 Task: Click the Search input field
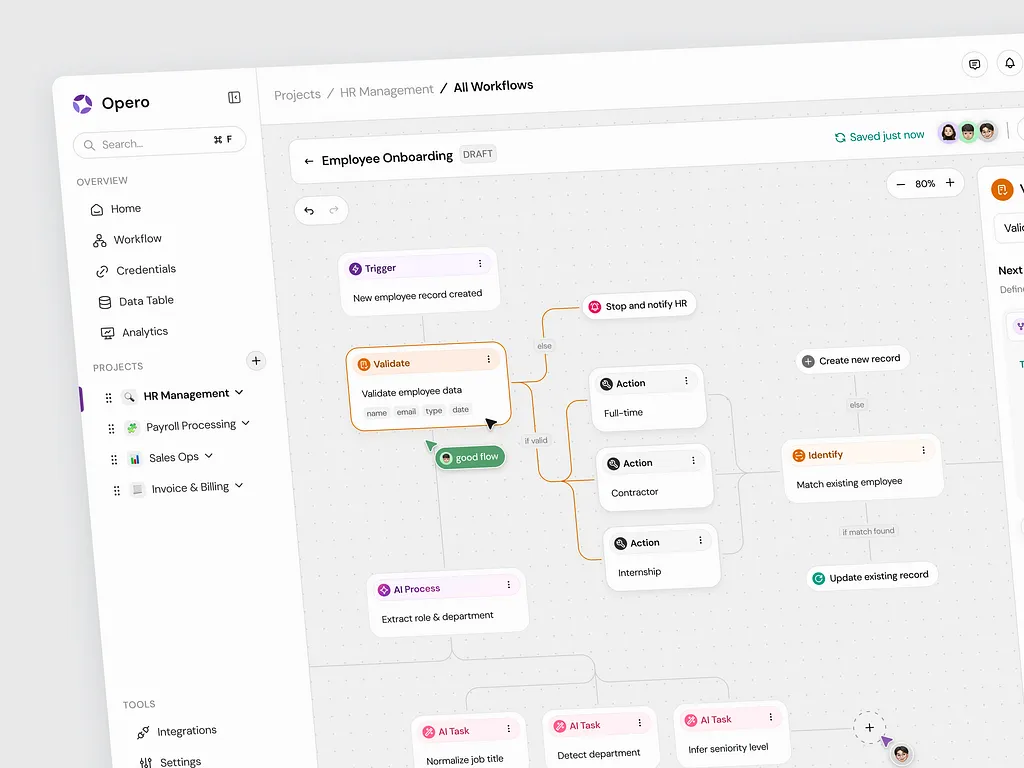(x=159, y=142)
